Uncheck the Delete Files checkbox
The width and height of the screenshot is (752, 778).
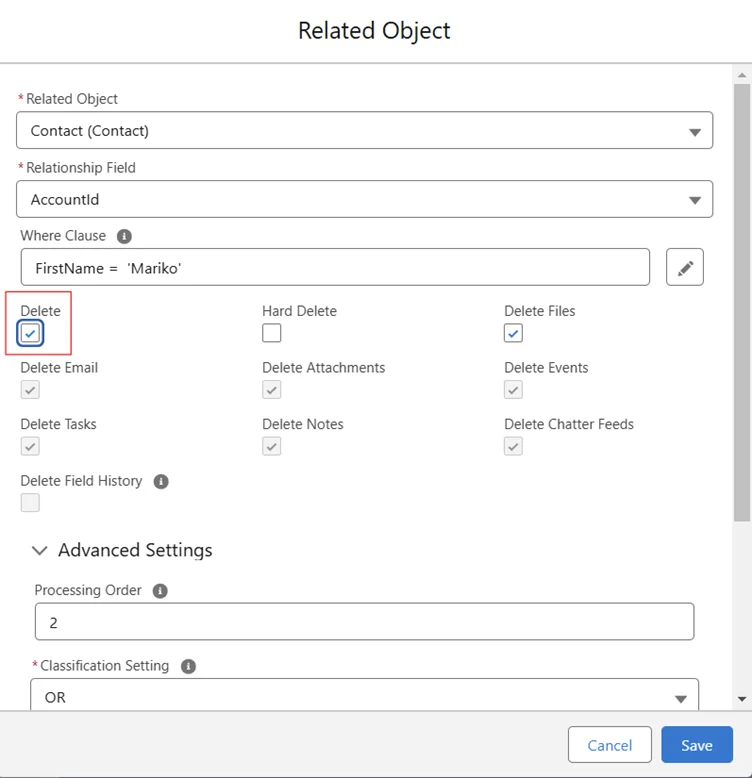(513, 333)
